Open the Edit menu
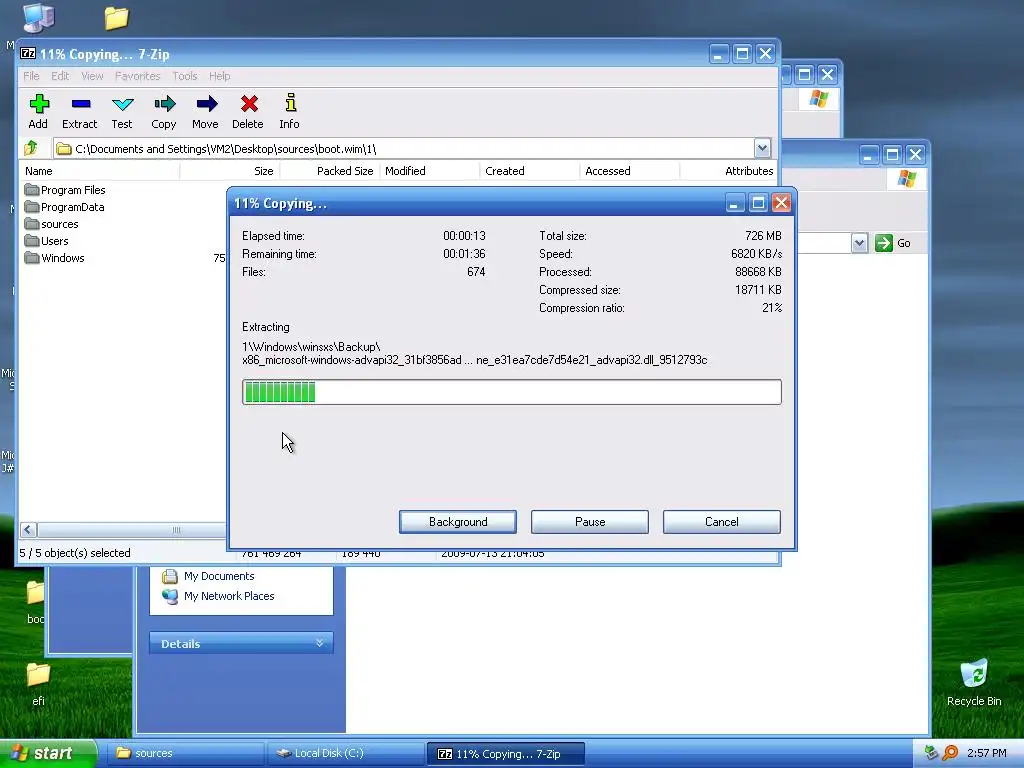Screen dimensions: 1024x768 pos(60,76)
